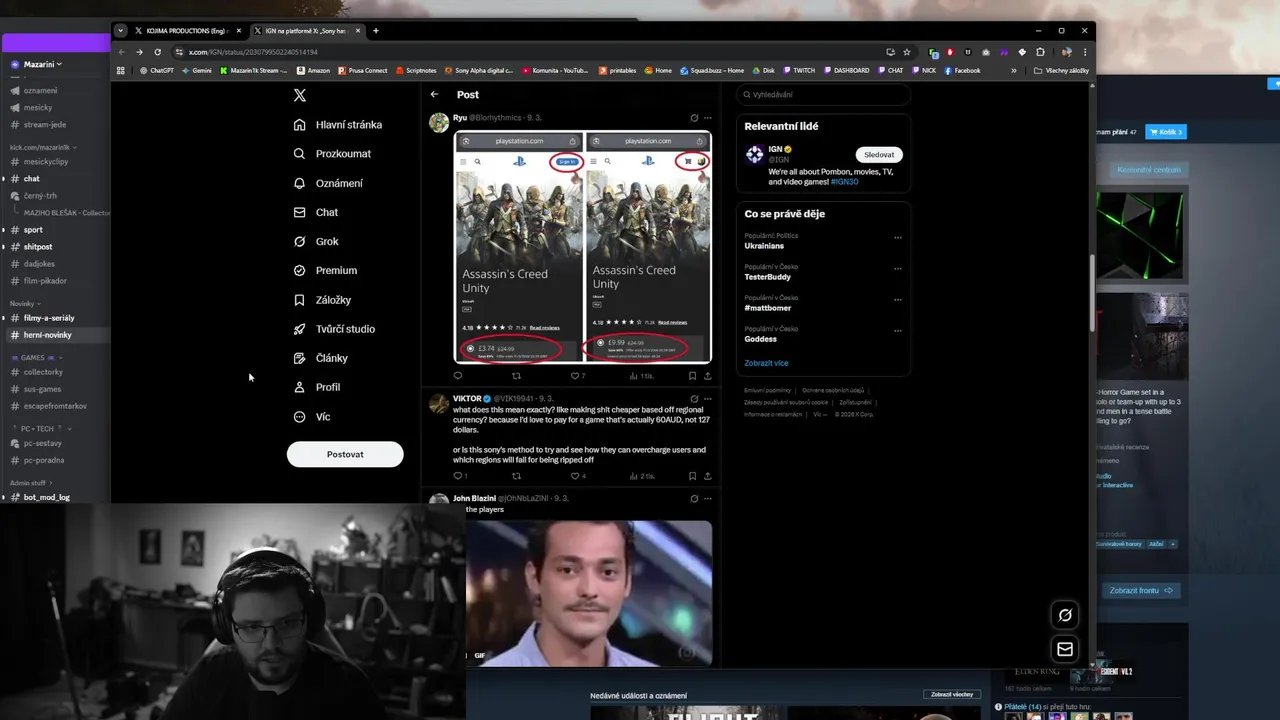Open Oznámení in the X sidebar
Screen dimensions: 1280x720
pos(328,183)
